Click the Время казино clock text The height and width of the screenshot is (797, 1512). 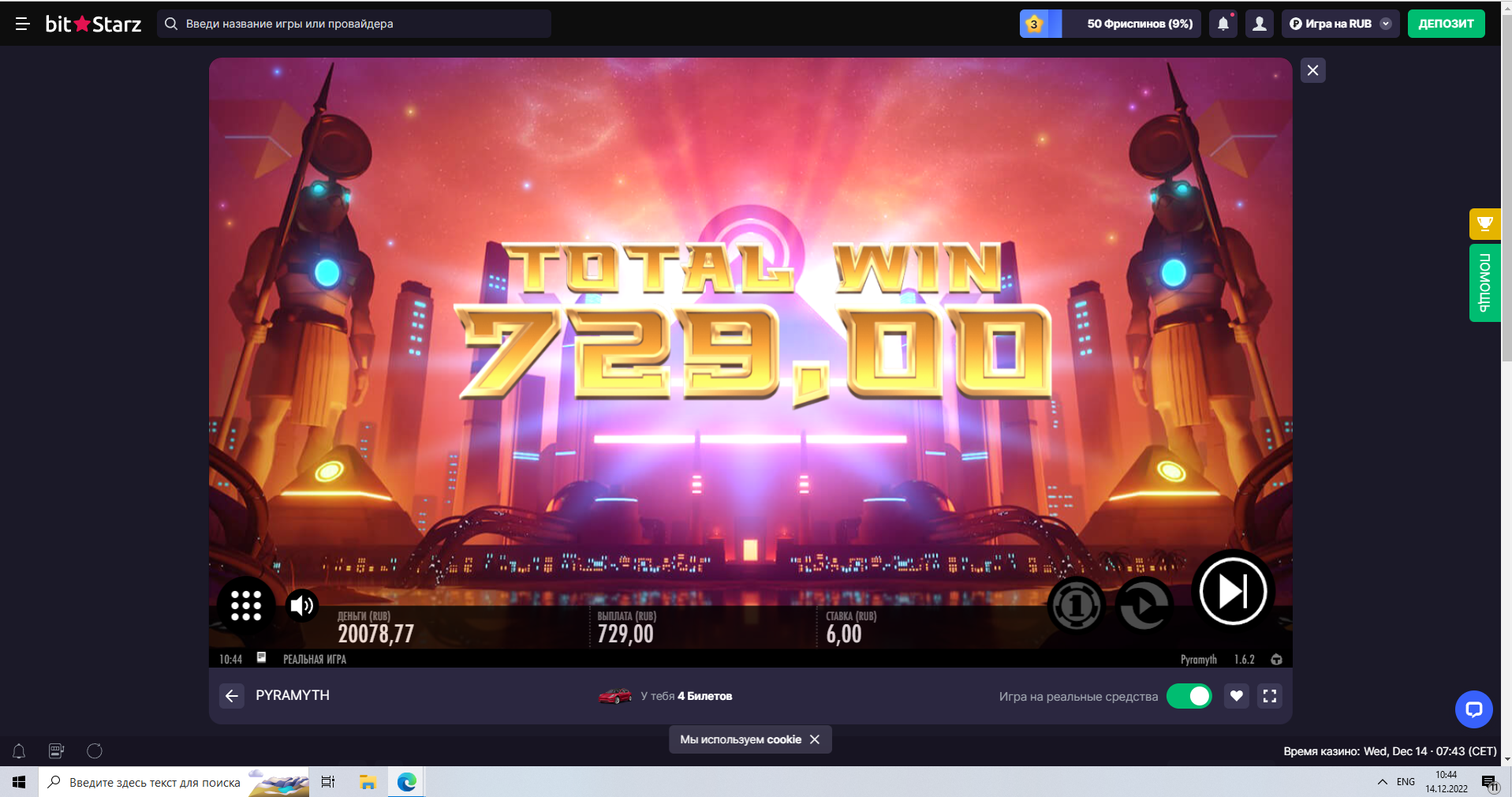click(1390, 751)
